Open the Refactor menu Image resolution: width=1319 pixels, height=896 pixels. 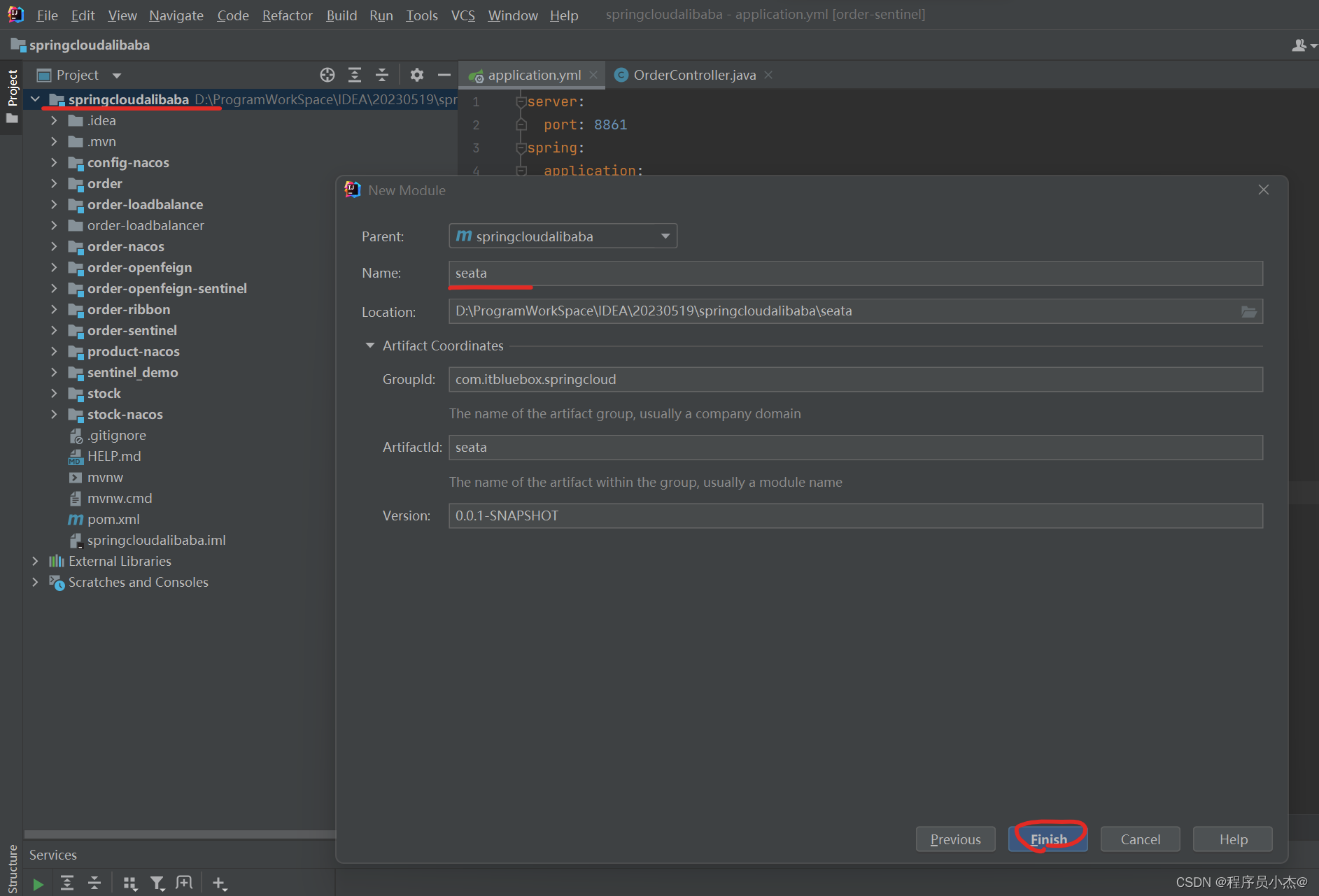tap(287, 15)
